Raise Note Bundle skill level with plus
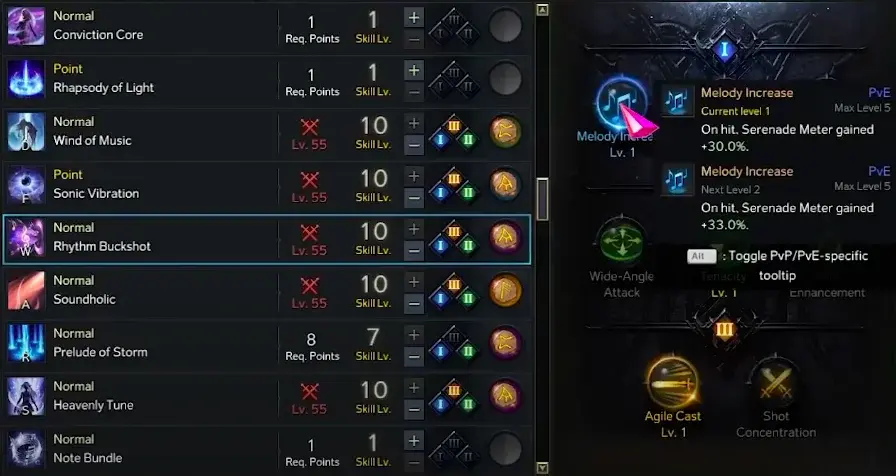Screen dimensions: 896x476 [x=414, y=441]
